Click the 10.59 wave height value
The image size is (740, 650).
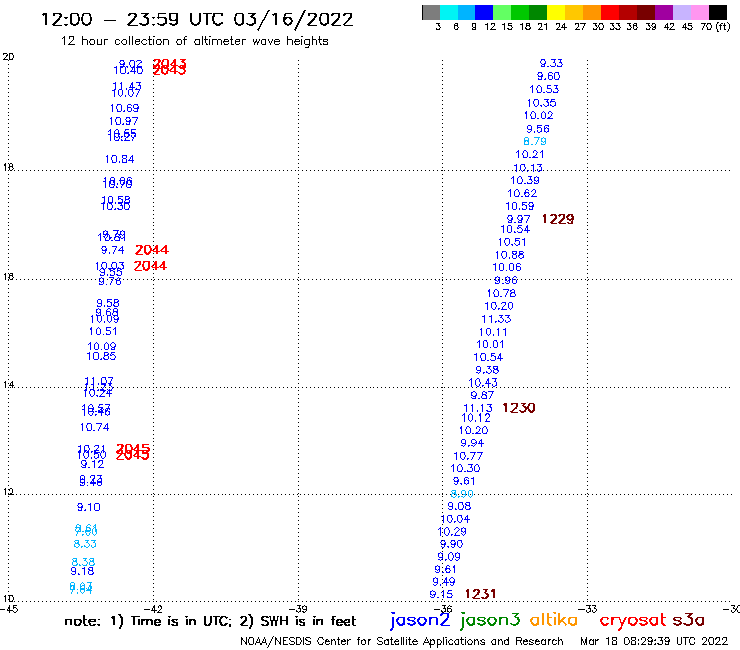point(520,206)
